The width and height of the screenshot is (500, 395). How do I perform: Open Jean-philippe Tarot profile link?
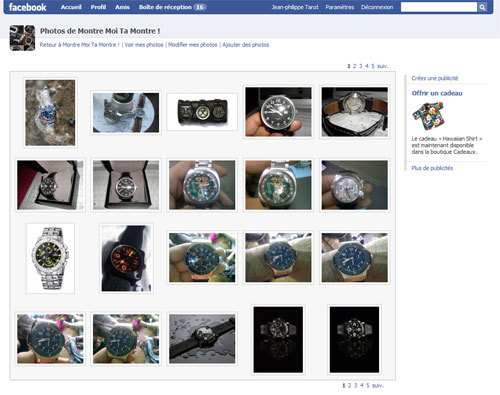(295, 7)
